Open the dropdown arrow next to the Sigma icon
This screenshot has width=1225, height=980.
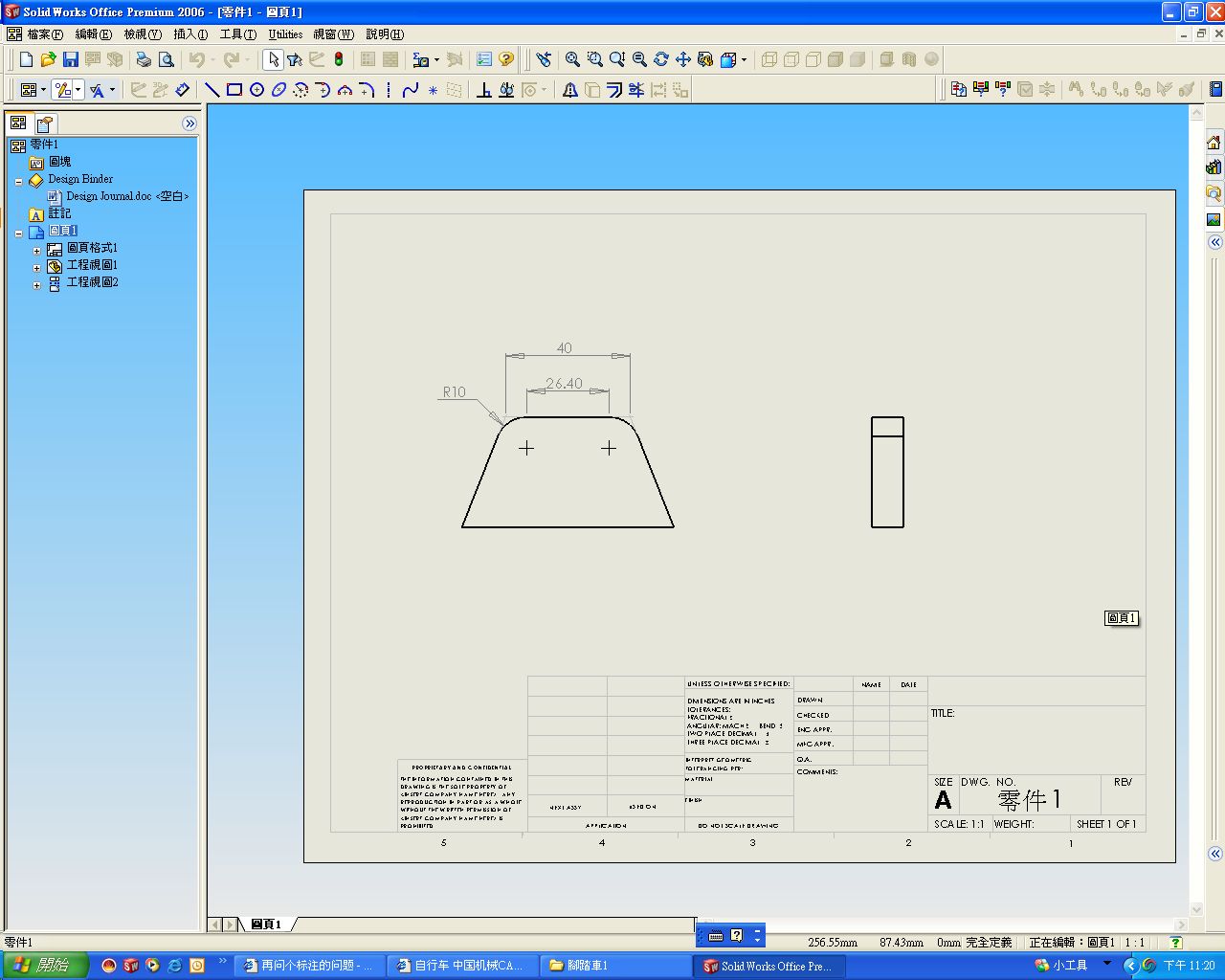tap(436, 59)
